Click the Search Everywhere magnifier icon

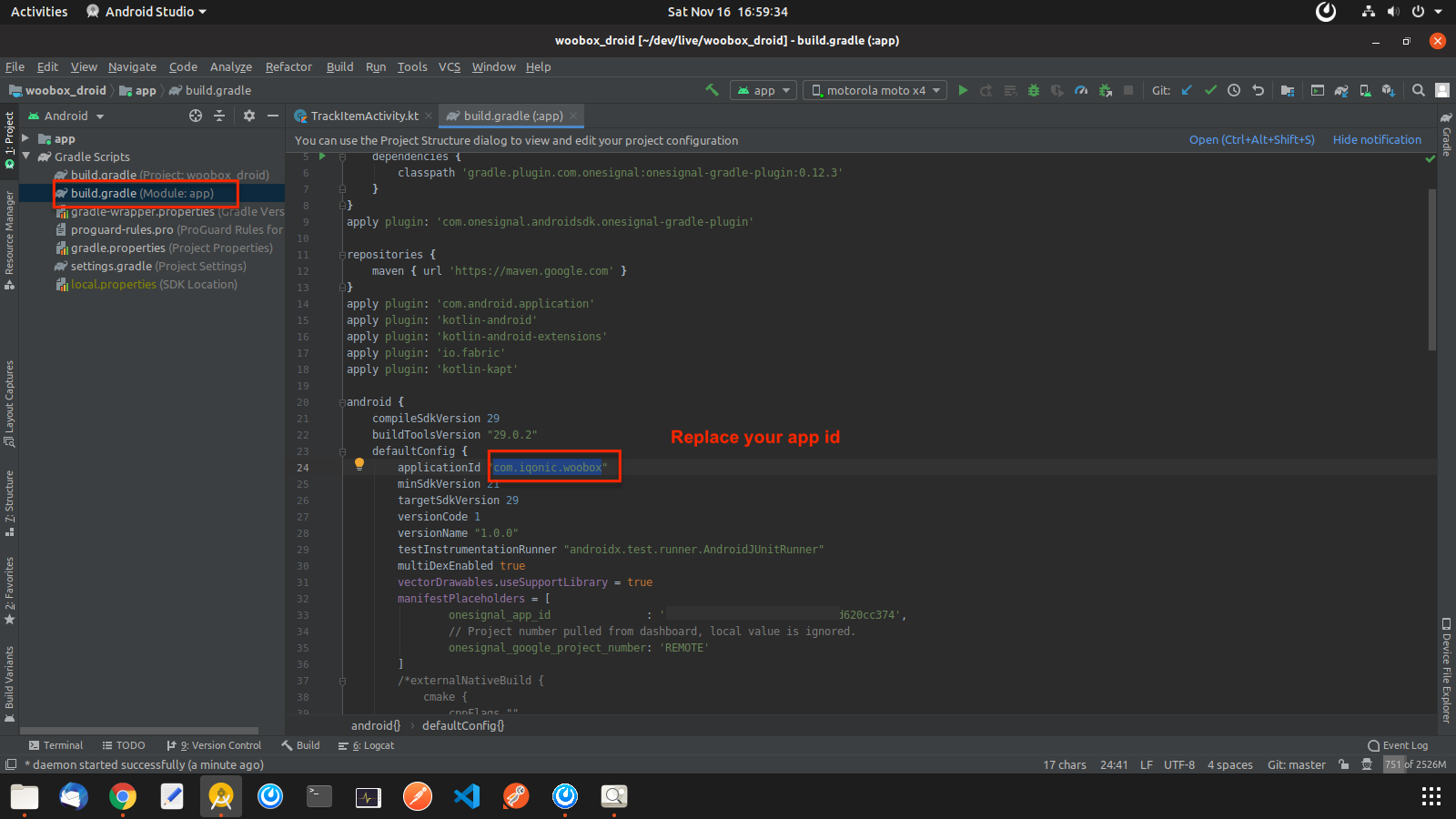click(1418, 90)
